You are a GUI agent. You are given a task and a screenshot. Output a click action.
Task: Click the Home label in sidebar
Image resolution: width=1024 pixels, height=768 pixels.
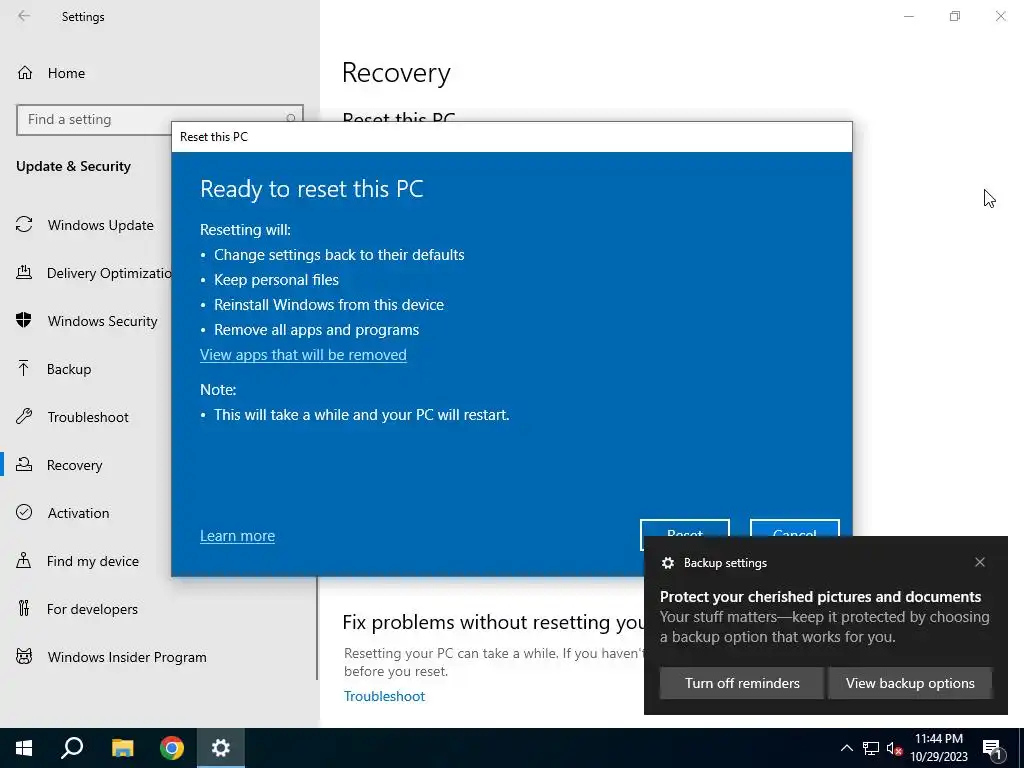pyautogui.click(x=66, y=73)
